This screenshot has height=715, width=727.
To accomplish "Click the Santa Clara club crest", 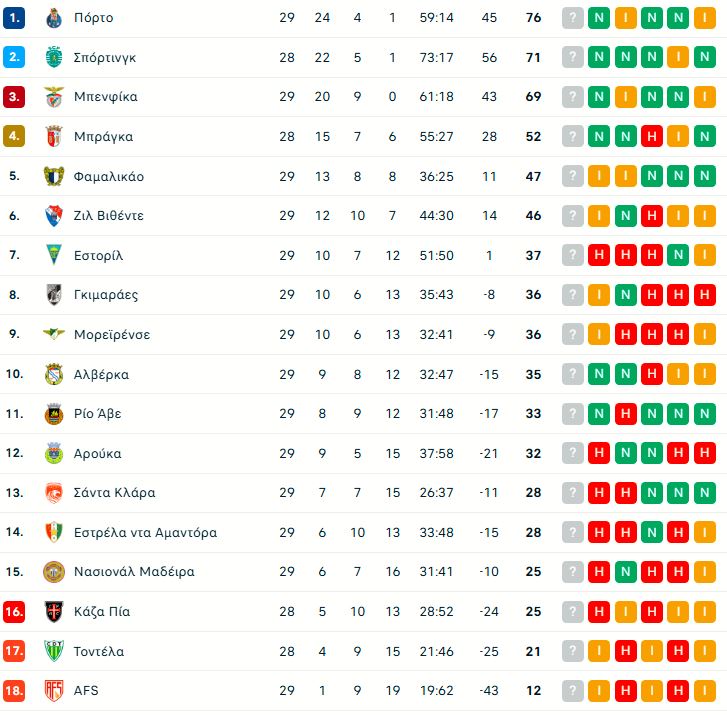I will coord(54,493).
